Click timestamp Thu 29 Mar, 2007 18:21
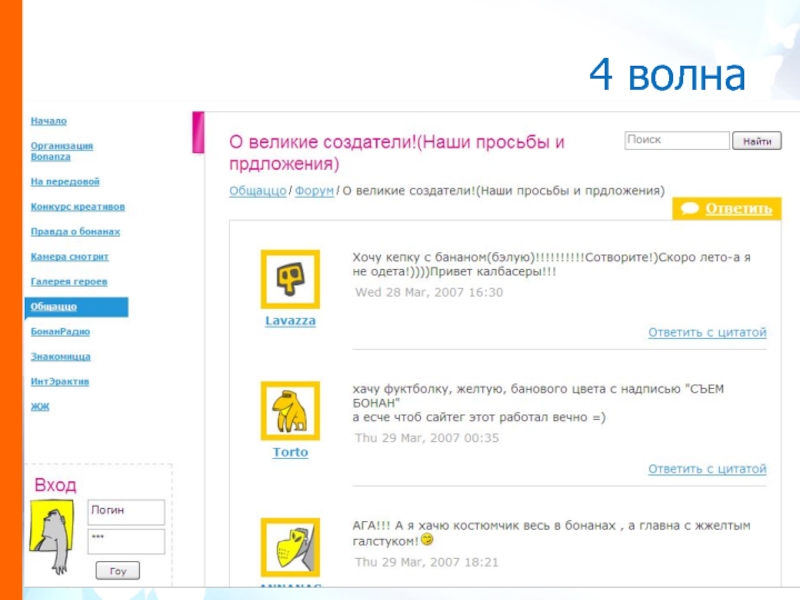 coord(427,562)
